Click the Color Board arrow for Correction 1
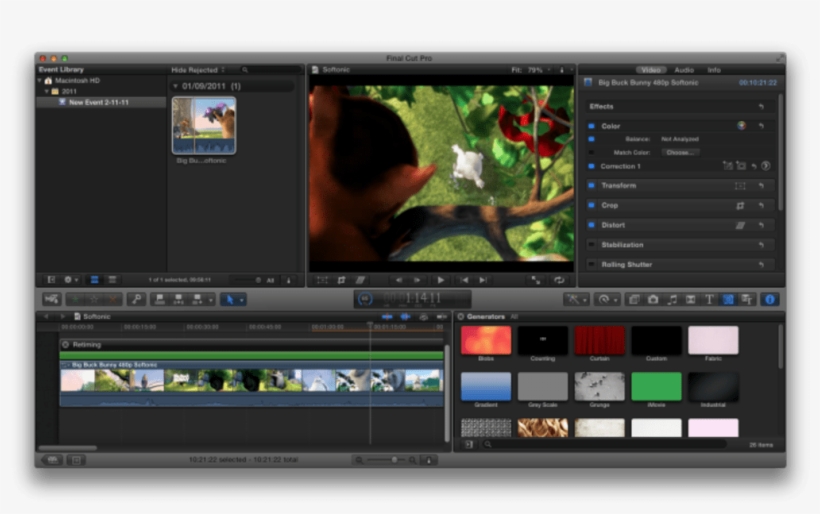Viewport: 820px width, 514px height. [766, 166]
